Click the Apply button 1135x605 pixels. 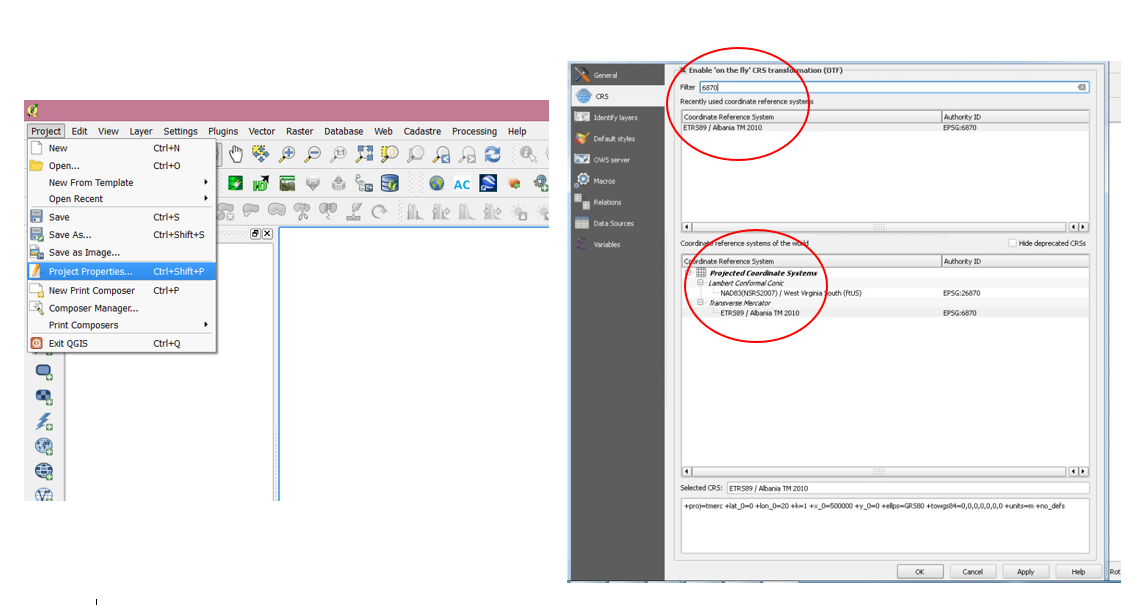click(1025, 572)
